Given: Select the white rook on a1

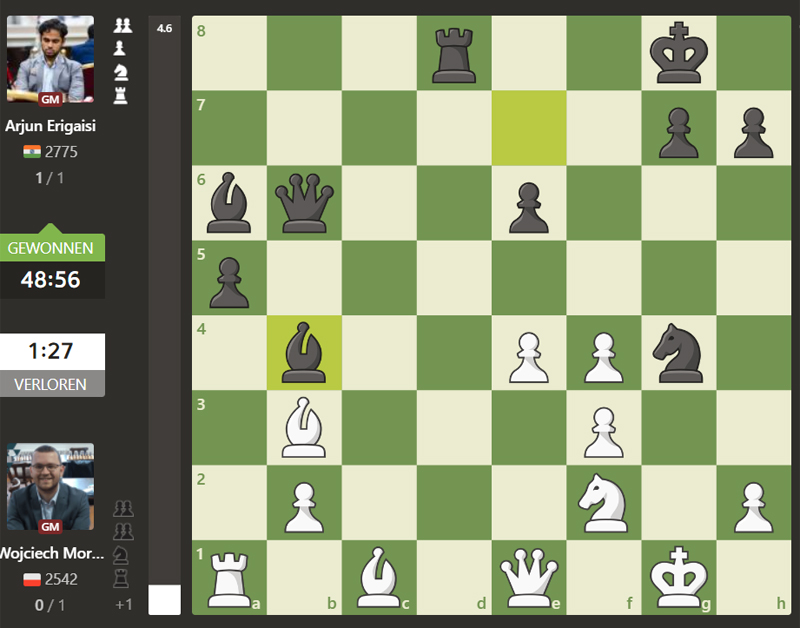Looking at the screenshot, I should 229,577.
